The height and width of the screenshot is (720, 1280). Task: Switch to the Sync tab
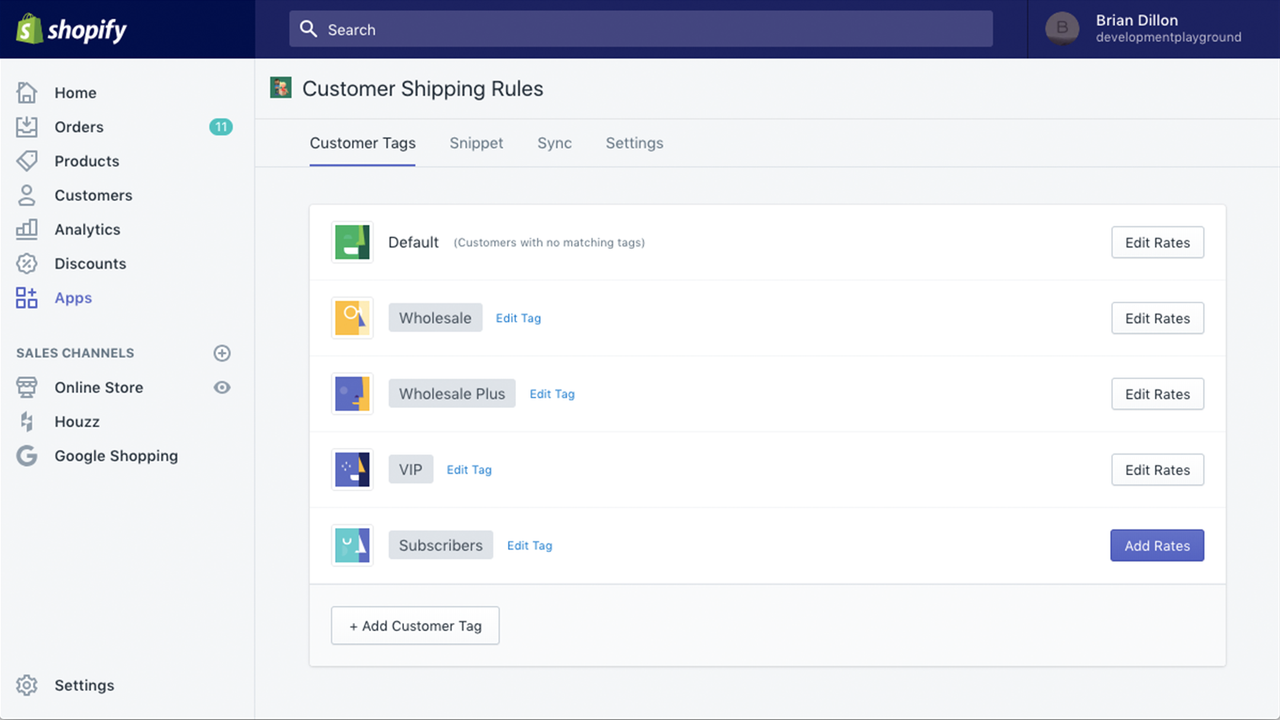554,143
